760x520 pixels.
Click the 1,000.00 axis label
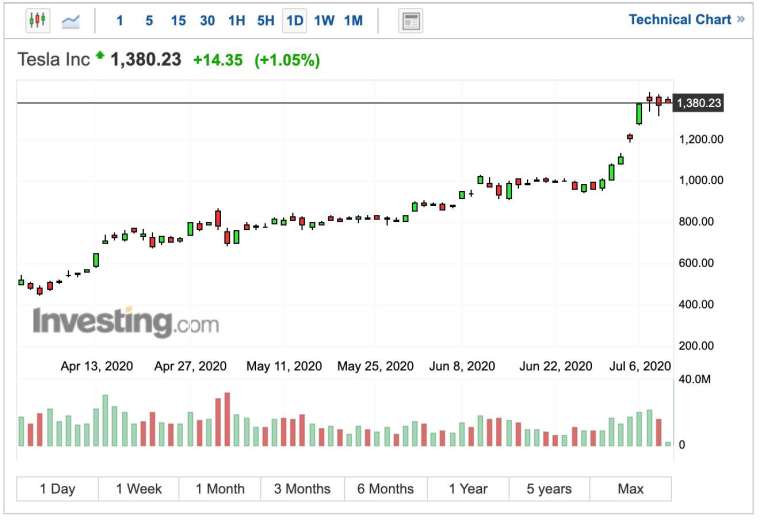(x=701, y=180)
